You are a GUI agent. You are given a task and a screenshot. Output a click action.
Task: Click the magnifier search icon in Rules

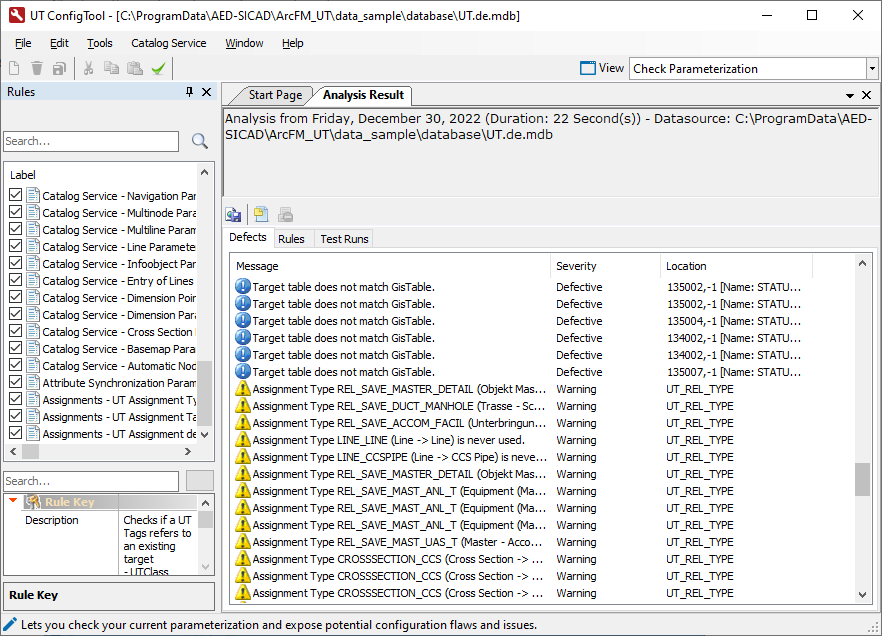tap(200, 141)
